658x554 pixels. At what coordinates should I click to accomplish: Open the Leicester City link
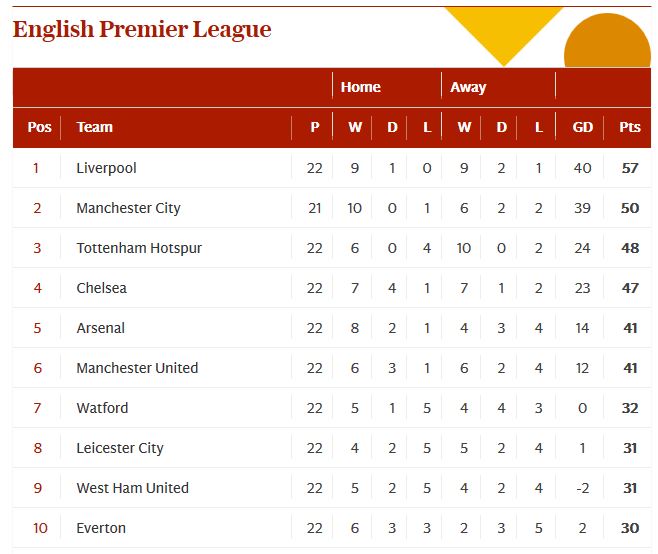(x=120, y=448)
